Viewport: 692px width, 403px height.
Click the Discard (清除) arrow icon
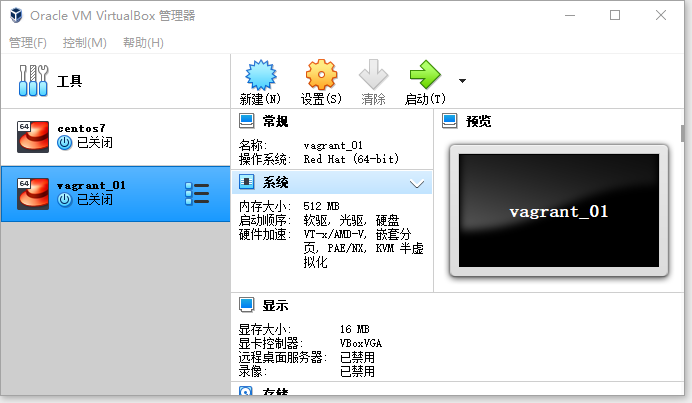point(373,74)
